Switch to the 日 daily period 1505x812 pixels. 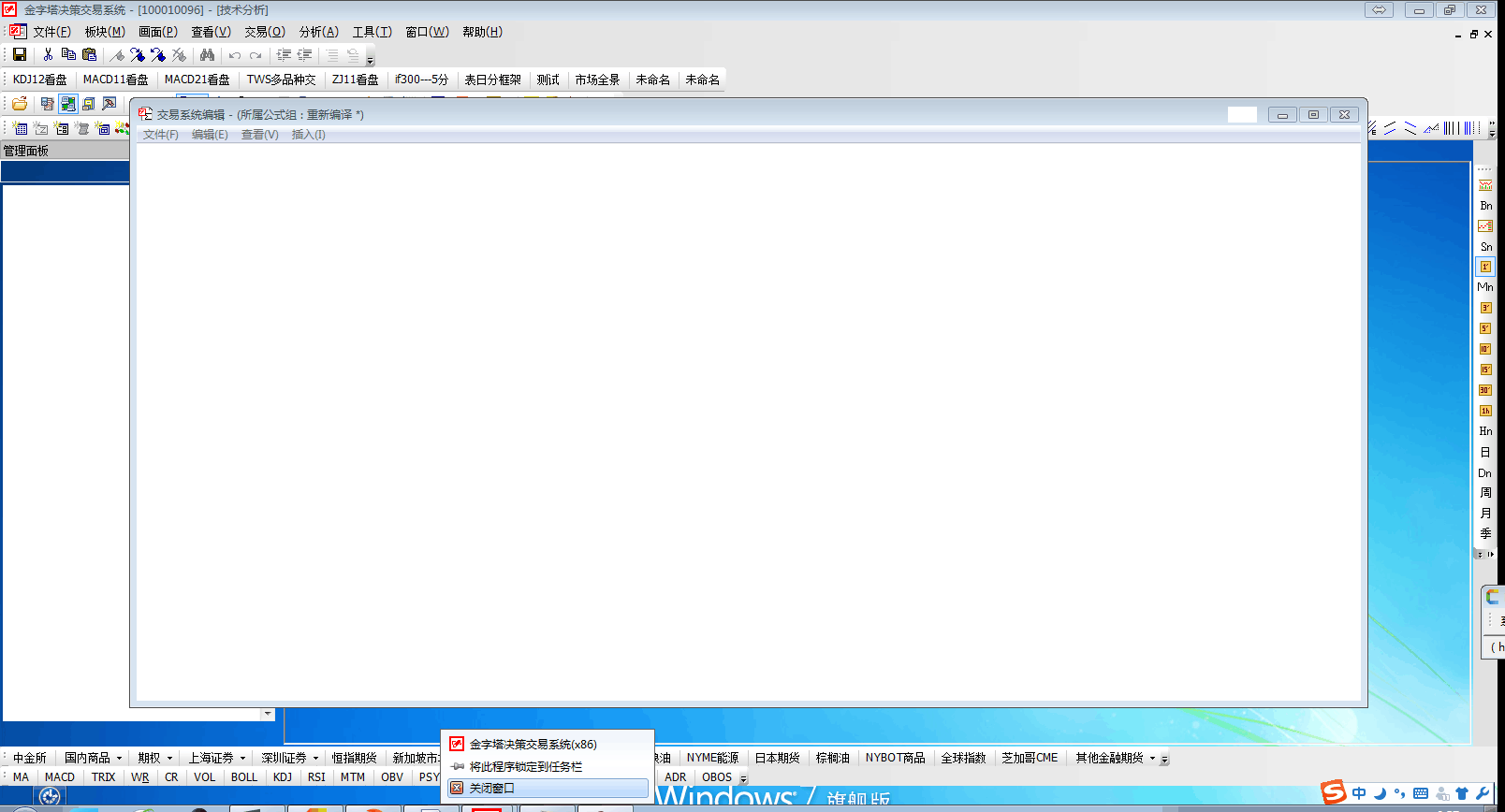click(x=1484, y=452)
